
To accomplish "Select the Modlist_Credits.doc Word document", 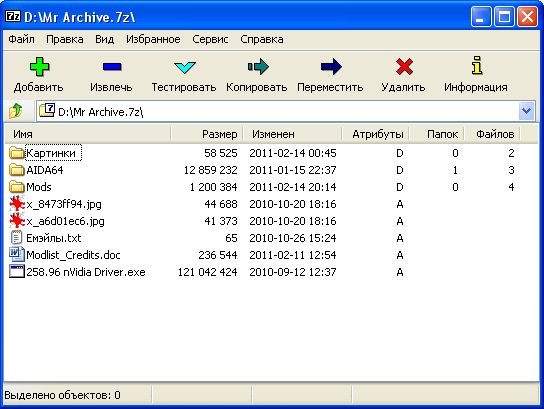I will [x=65, y=255].
